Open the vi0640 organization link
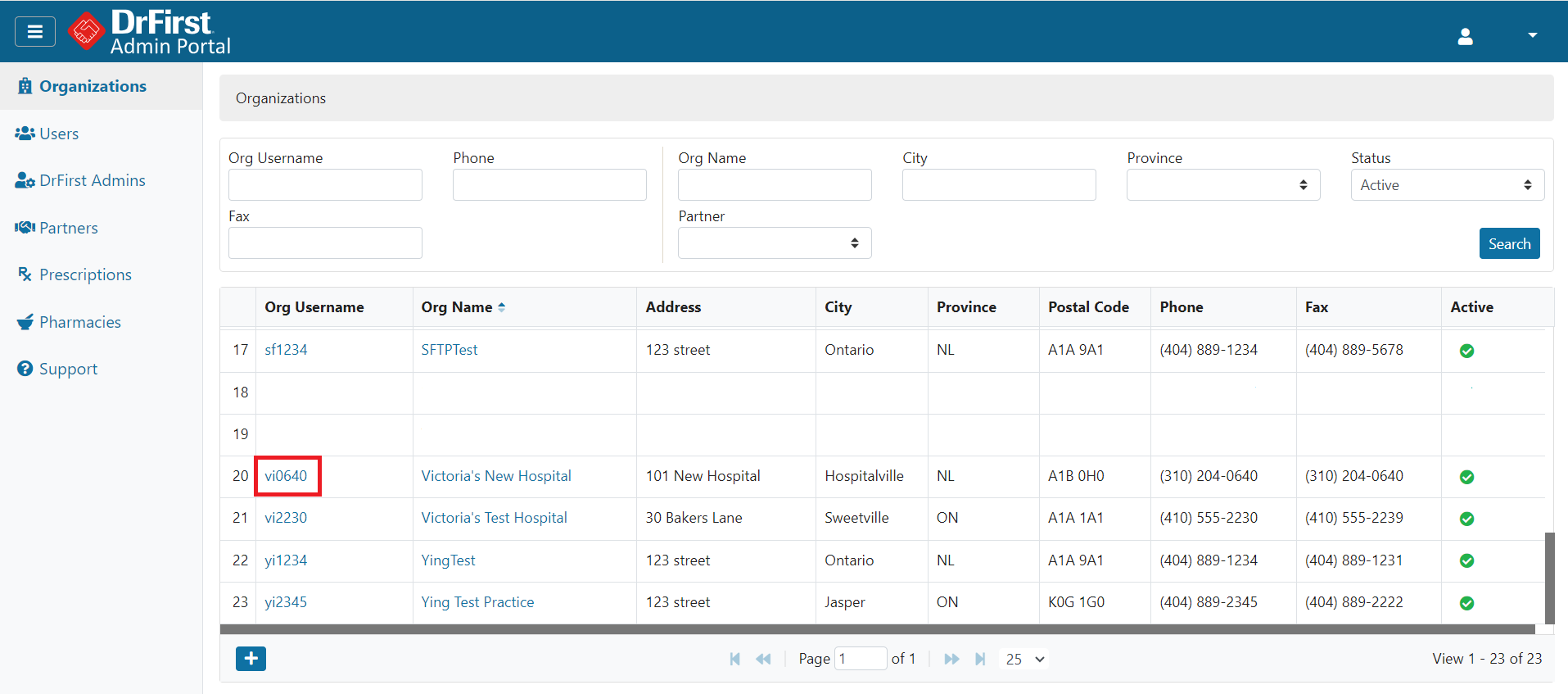The height and width of the screenshot is (694, 1568). click(286, 476)
